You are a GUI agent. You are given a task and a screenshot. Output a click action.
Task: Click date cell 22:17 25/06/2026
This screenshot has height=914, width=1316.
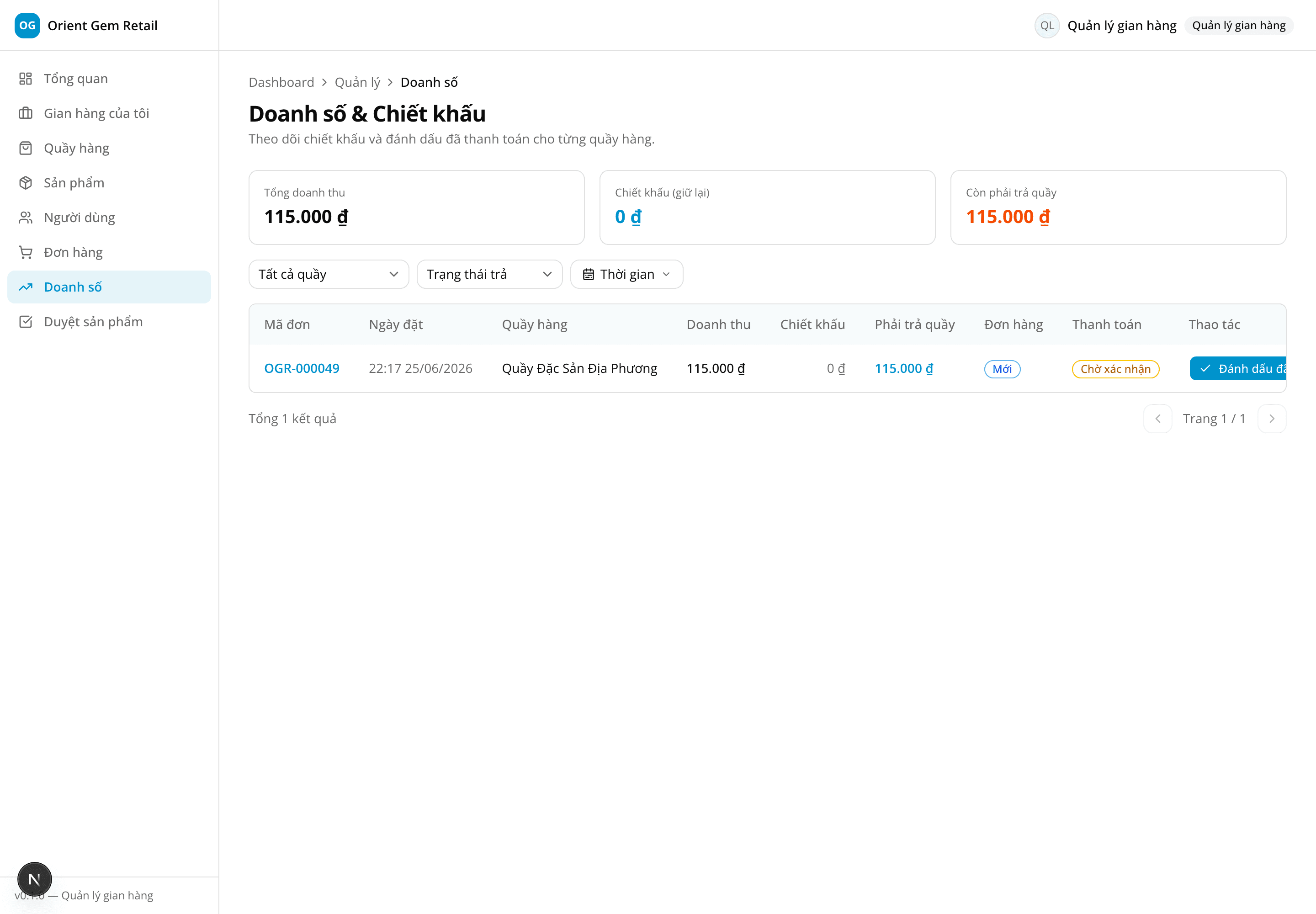click(x=420, y=368)
